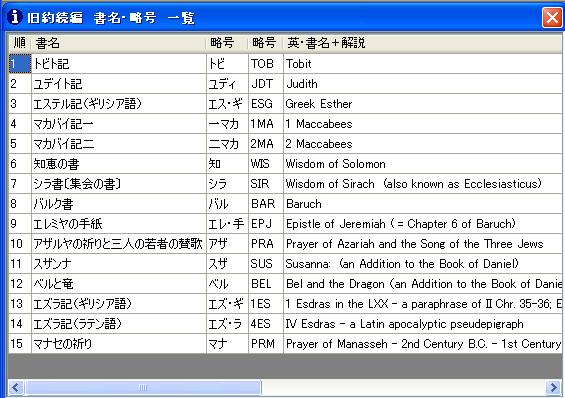Viewport: 565px width, 398px height.
Task: Click the SUS abbreviation cell
Action: coord(266,264)
